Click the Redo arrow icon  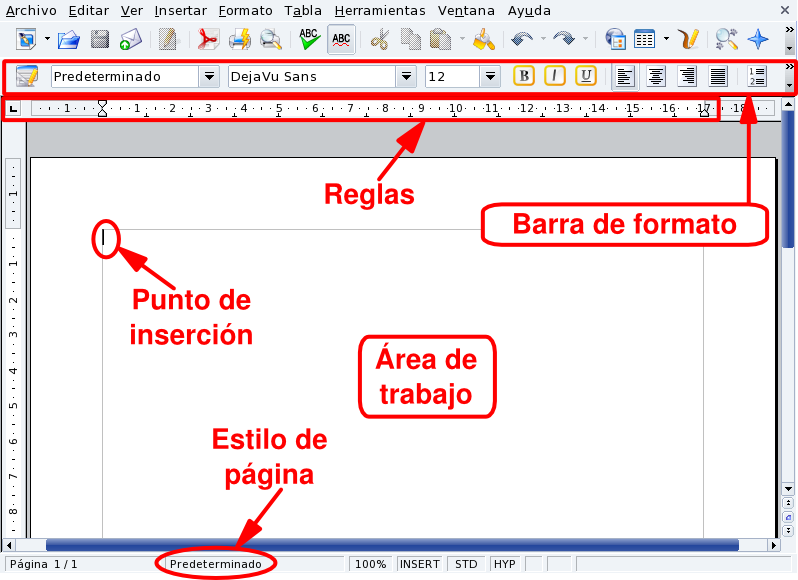564,39
